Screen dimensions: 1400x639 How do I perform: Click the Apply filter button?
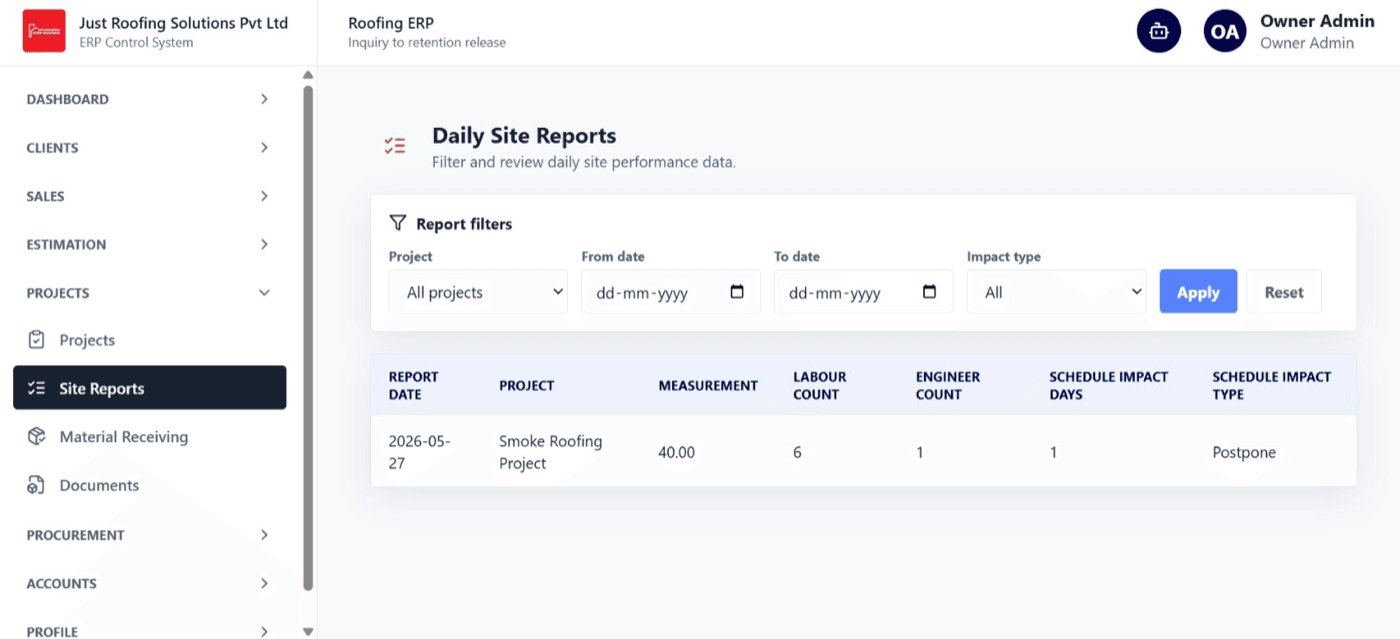(x=1198, y=292)
